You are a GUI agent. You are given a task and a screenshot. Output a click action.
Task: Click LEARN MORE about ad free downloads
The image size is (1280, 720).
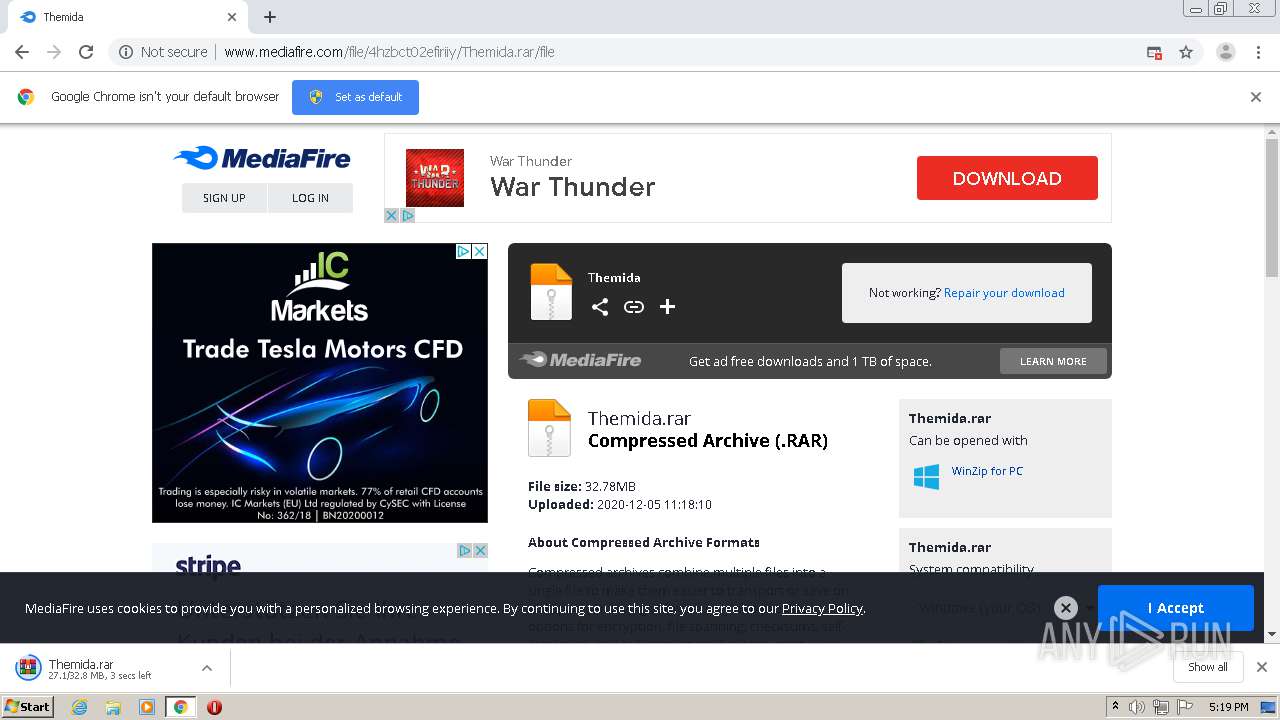pyautogui.click(x=1053, y=361)
